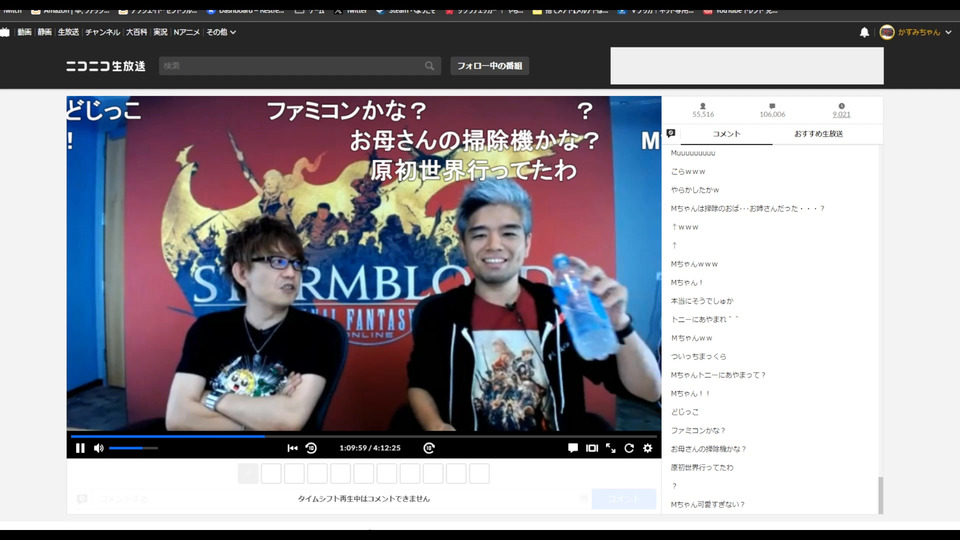The height and width of the screenshot is (540, 960).
Task: Select comment 'ファミコンかな？' in list
Action: [x=698, y=430]
